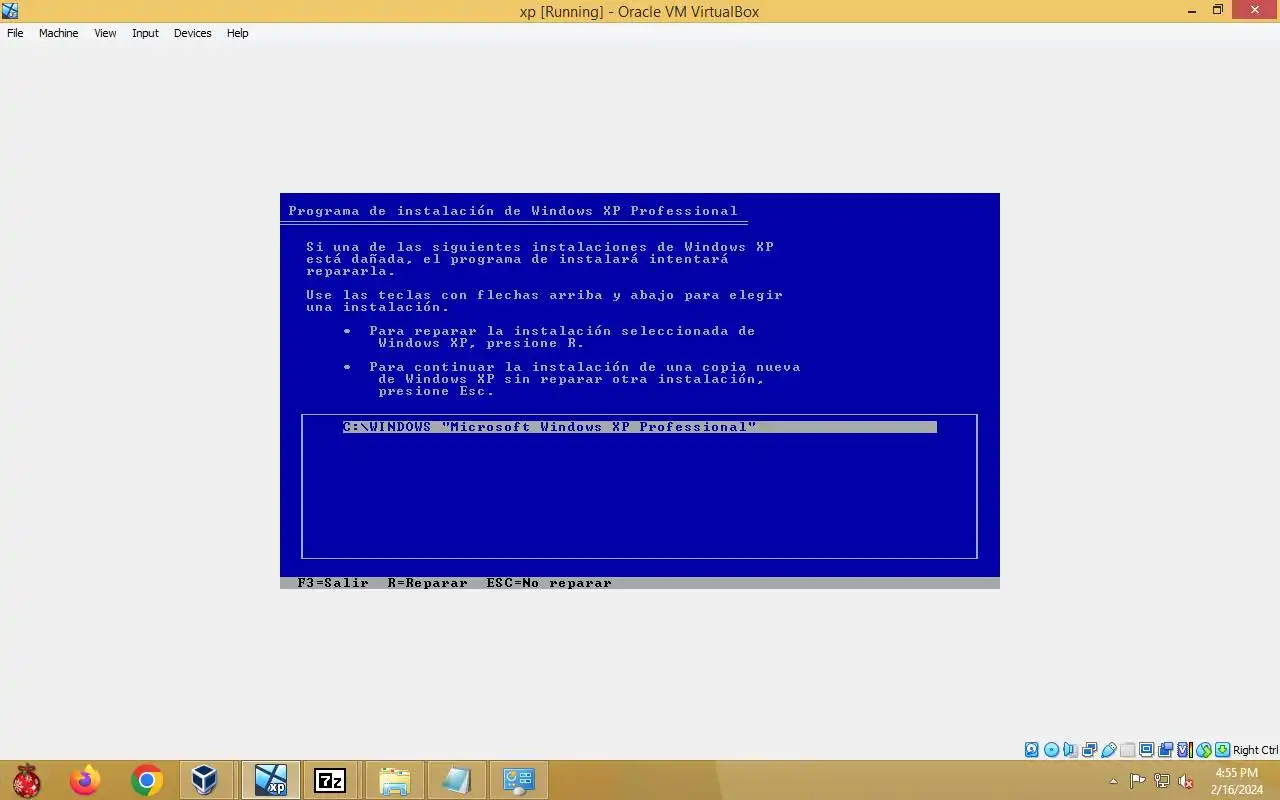This screenshot has width=1280, height=800.
Task: Open the taskbar clock showing 4:55 PM
Action: coord(1237,781)
